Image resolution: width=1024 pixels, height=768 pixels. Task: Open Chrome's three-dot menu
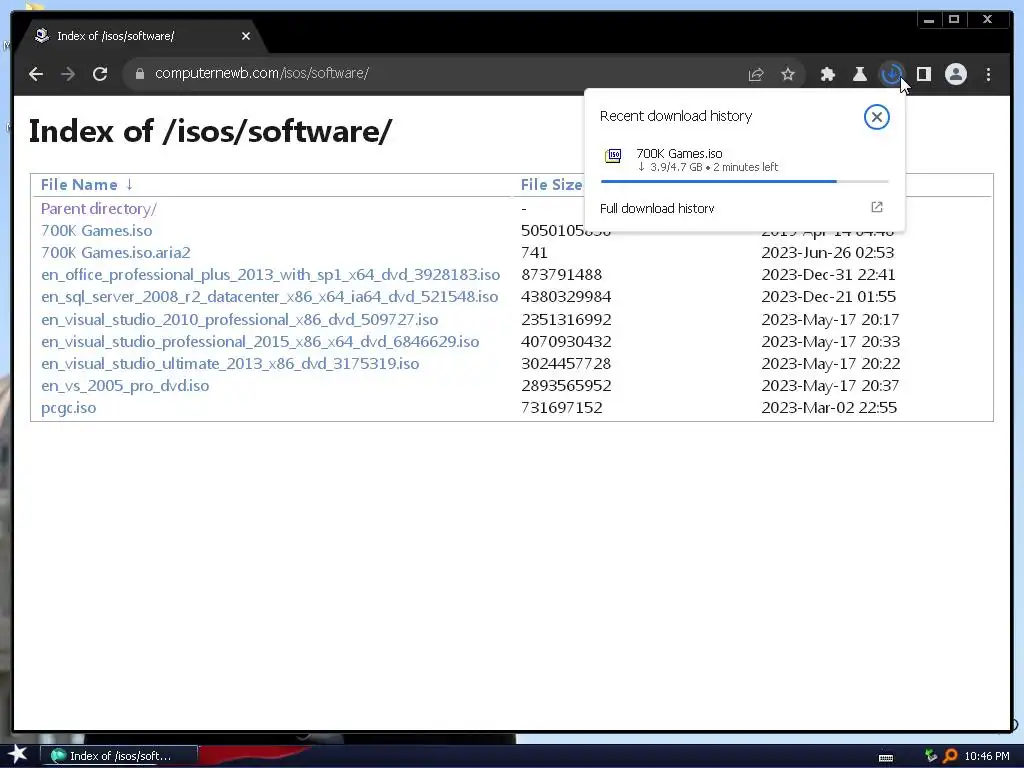click(988, 74)
